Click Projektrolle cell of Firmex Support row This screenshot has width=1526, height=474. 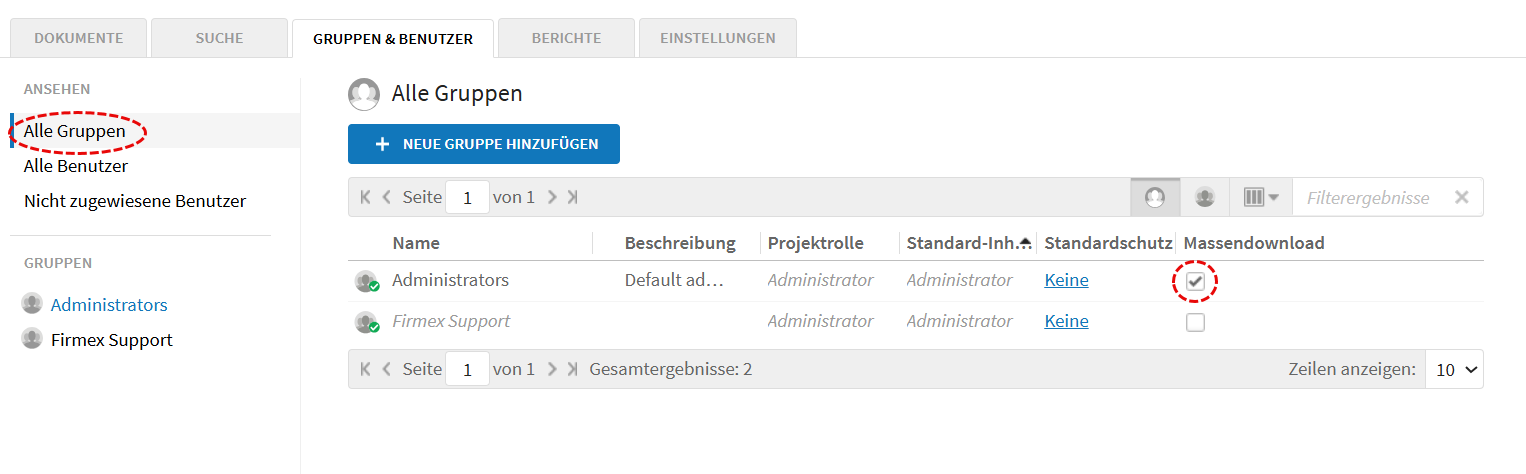pos(820,321)
